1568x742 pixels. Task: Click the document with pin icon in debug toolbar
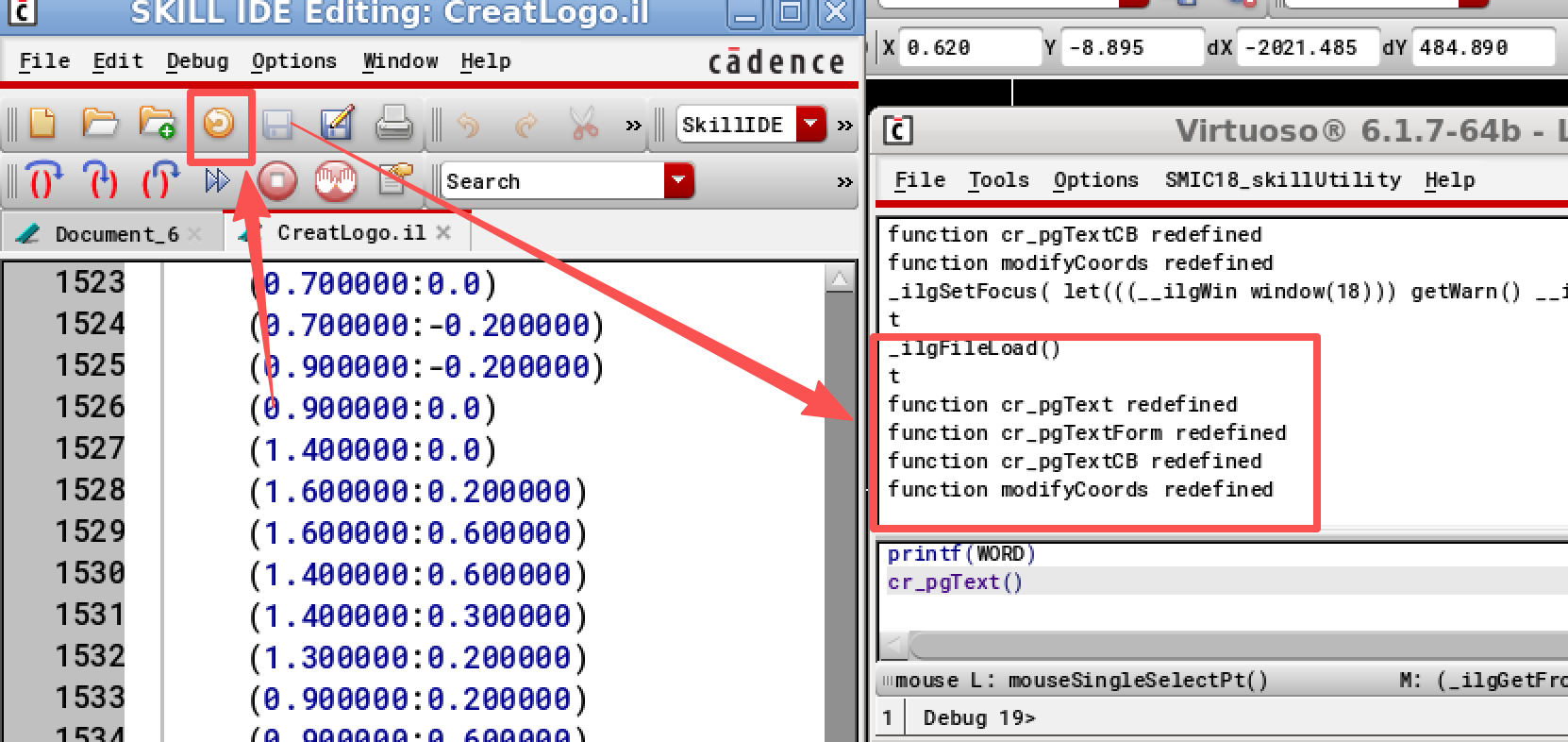[x=395, y=178]
